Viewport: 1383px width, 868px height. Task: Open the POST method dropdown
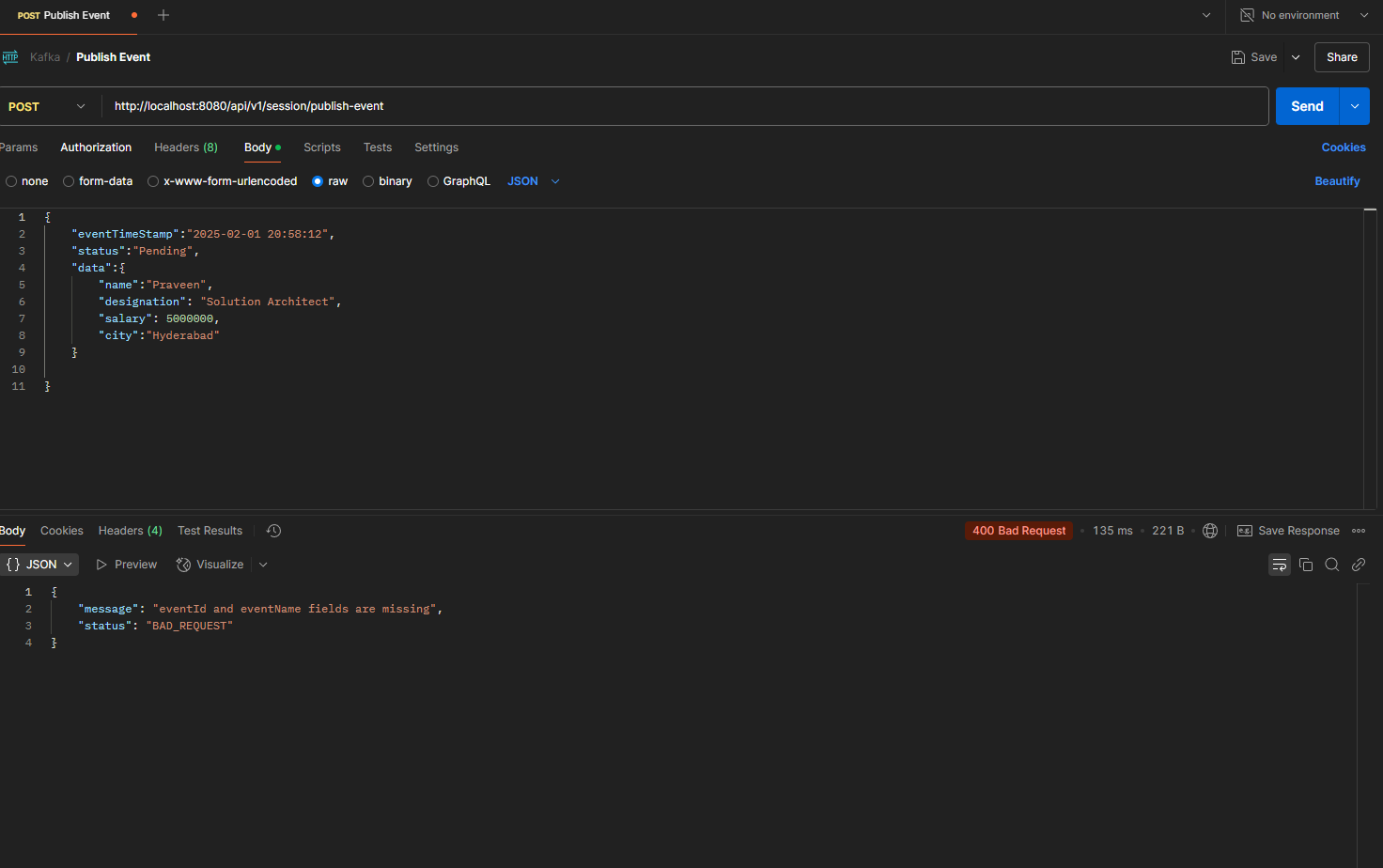click(x=47, y=106)
